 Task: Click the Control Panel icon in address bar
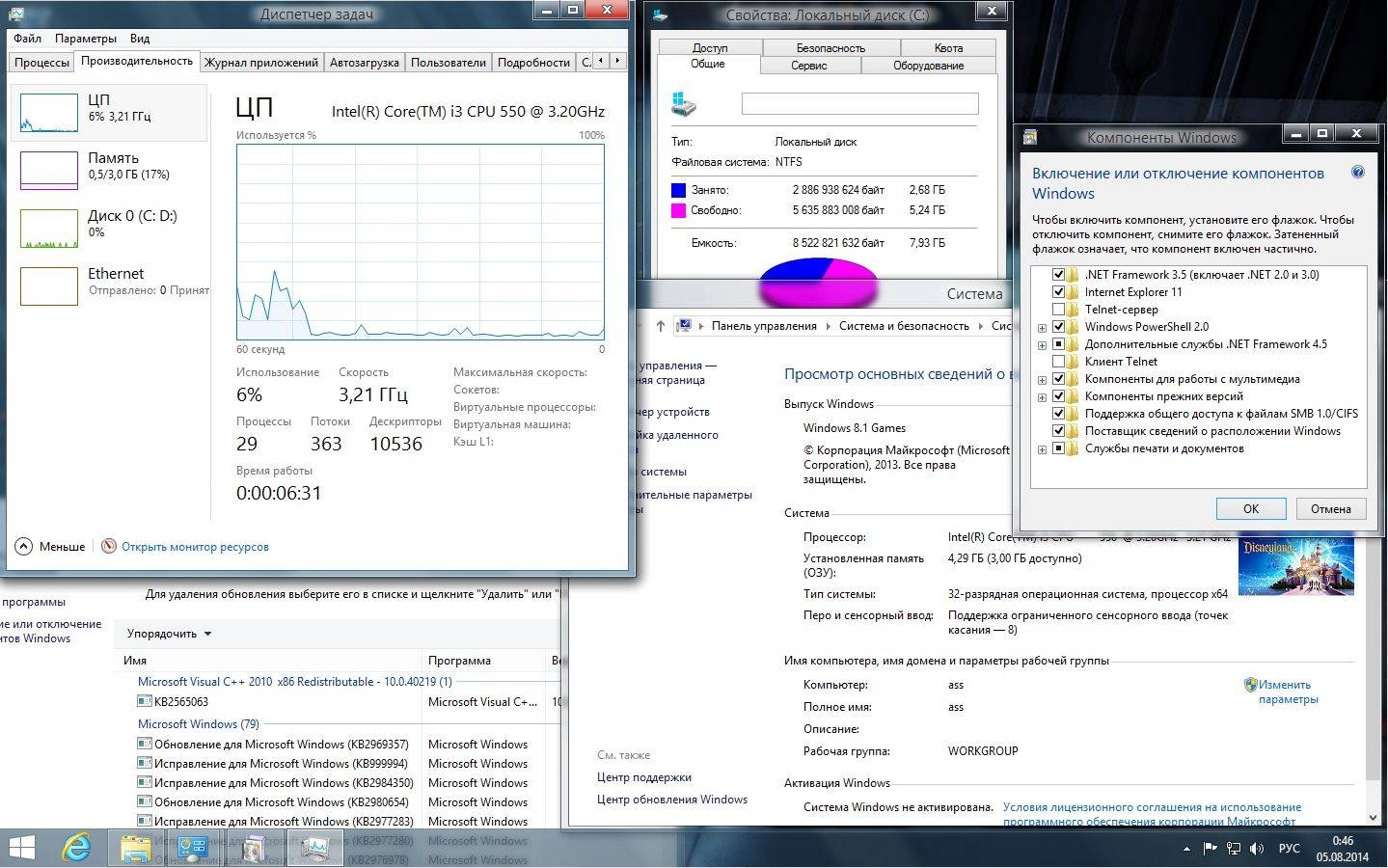(684, 326)
